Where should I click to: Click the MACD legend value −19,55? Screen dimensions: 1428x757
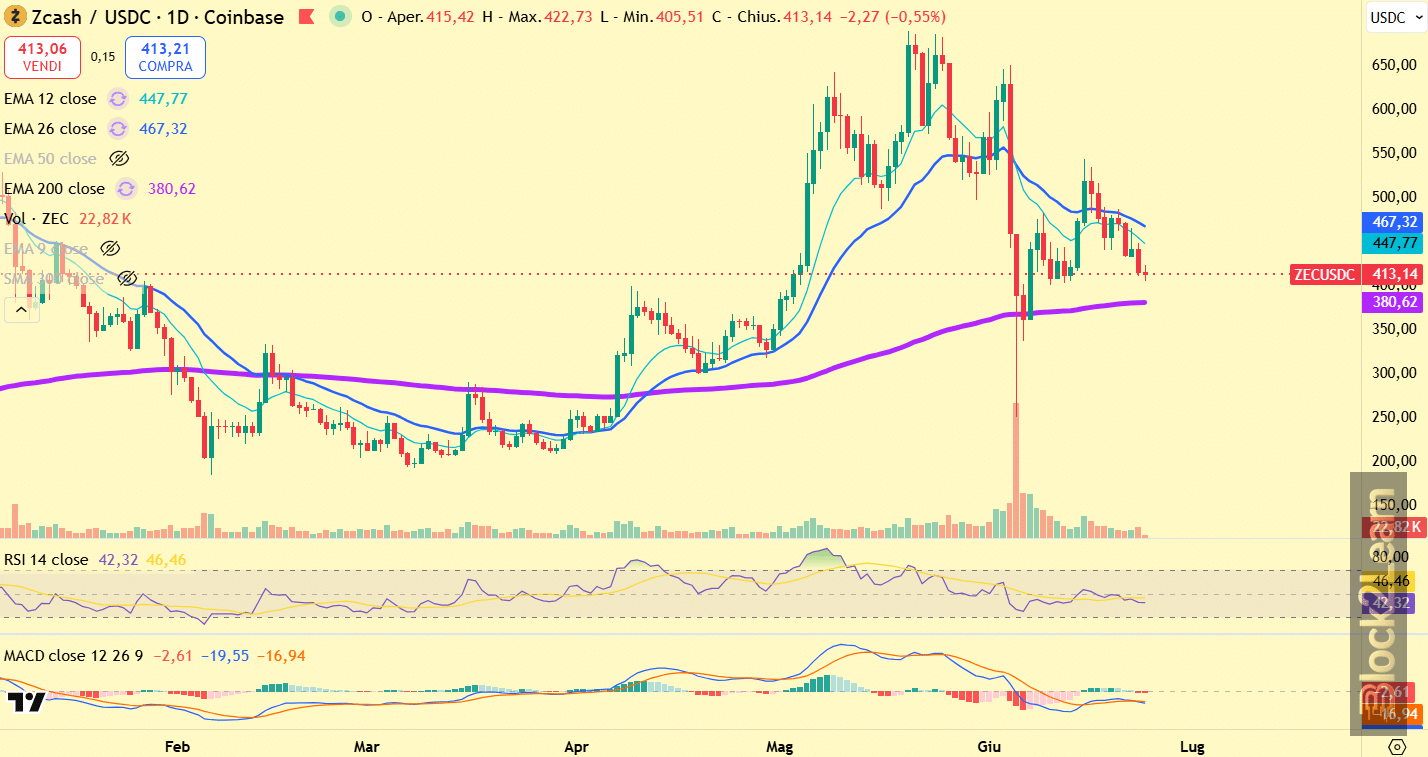[224, 656]
